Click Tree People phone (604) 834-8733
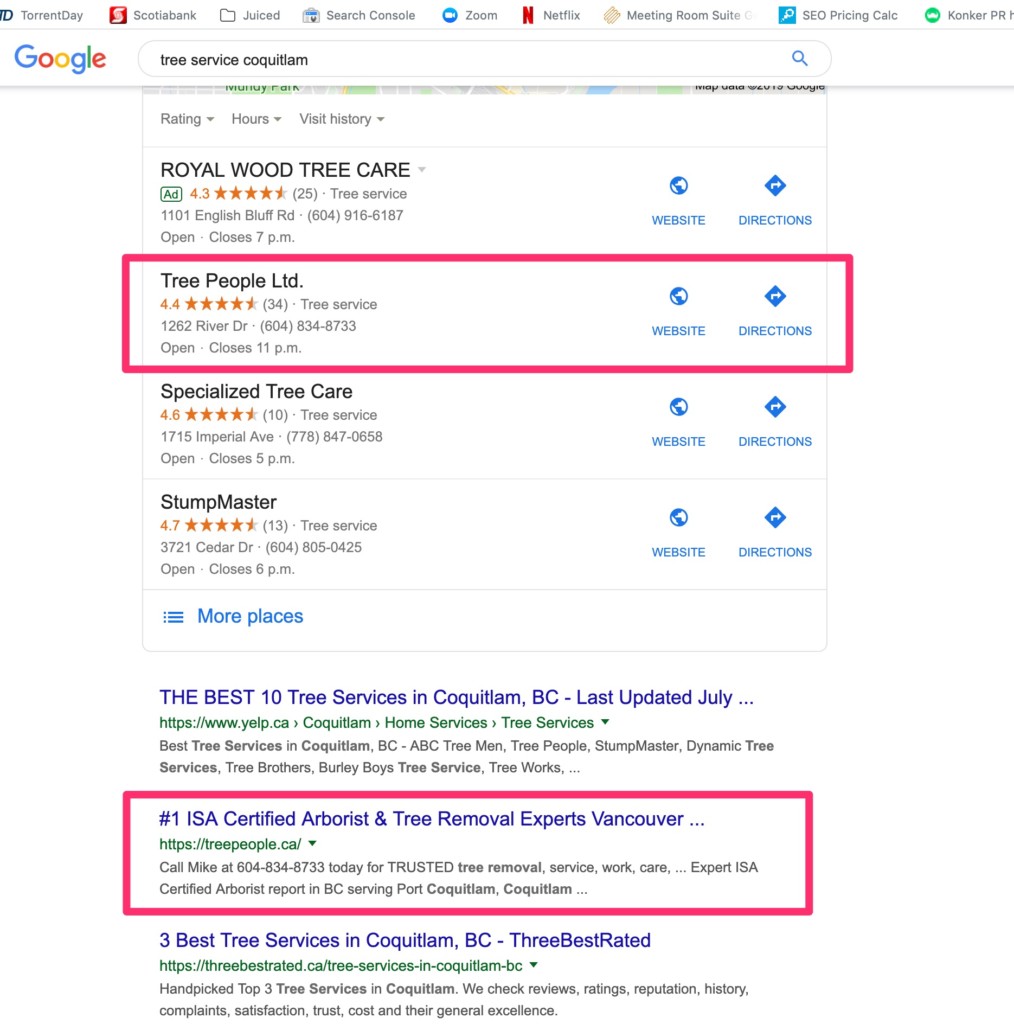1014x1024 pixels. tap(308, 326)
